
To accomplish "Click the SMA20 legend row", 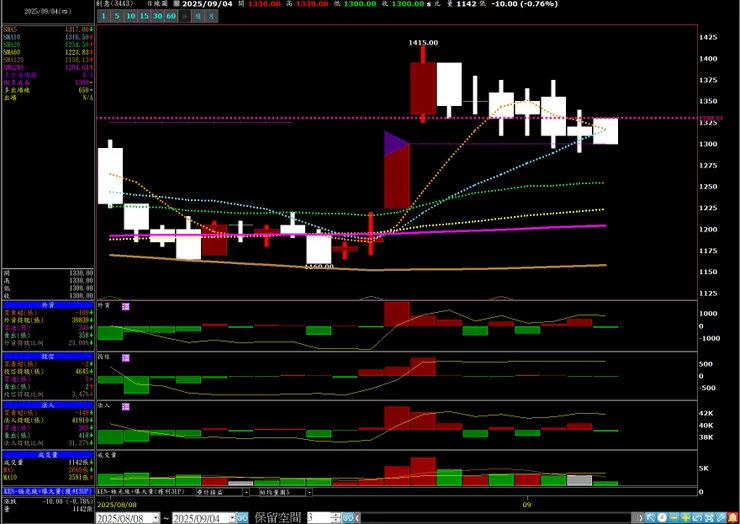I will (x=48, y=44).
